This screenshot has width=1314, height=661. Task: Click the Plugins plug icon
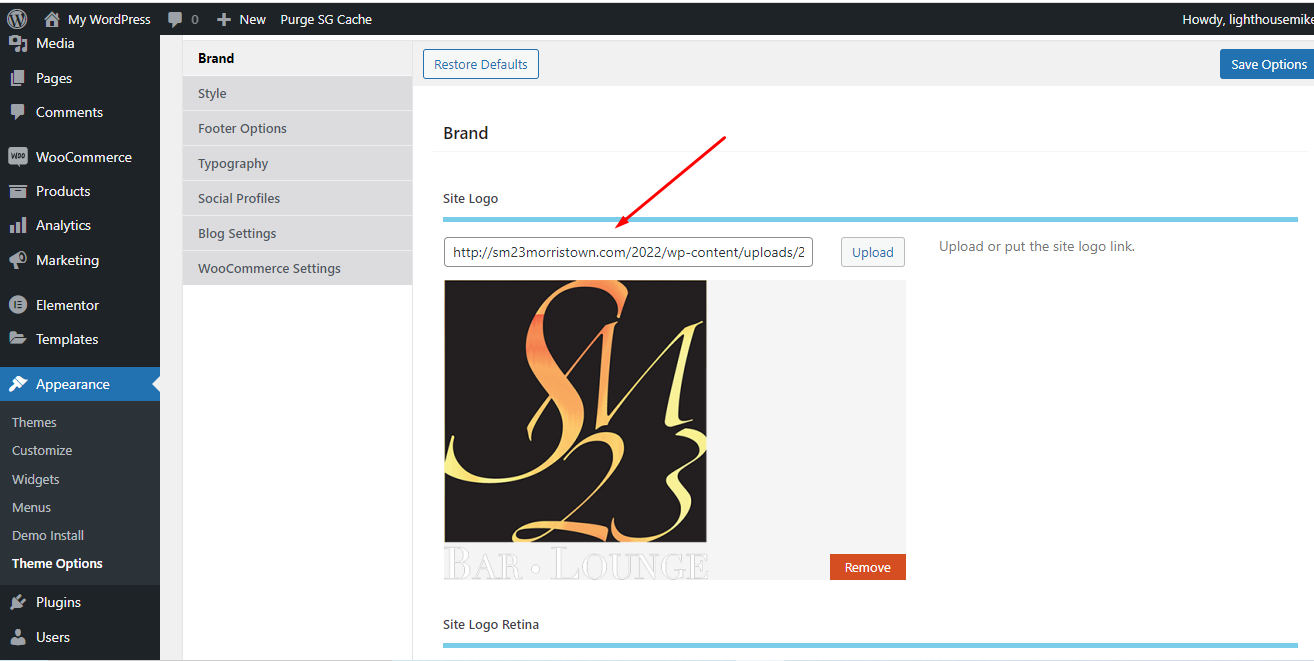tap(17, 602)
